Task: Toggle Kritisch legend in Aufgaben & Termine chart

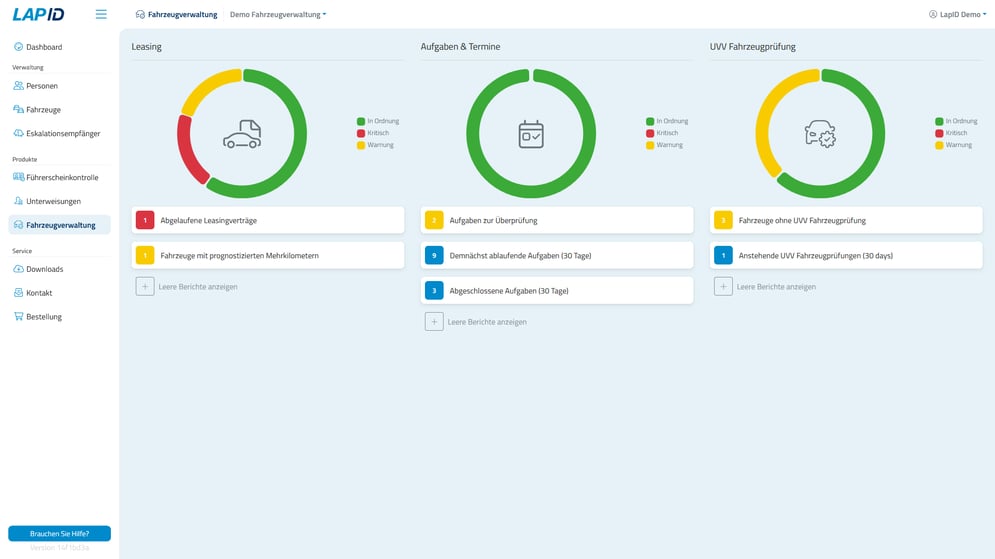Action: pos(662,133)
